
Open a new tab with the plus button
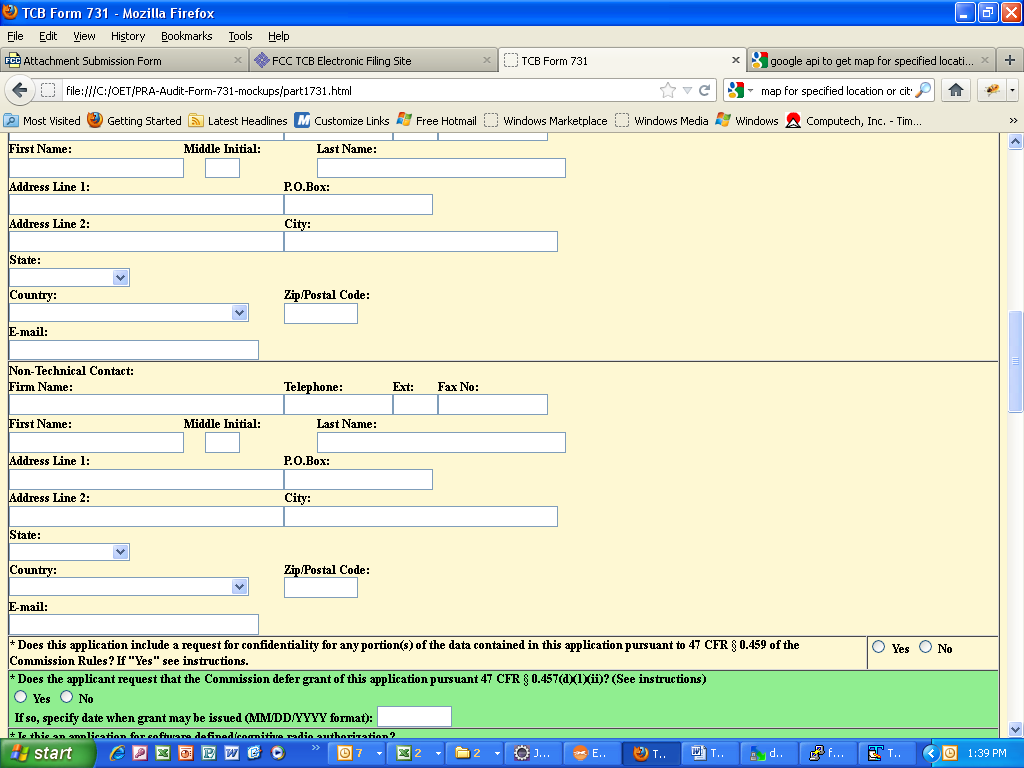pos(1010,60)
